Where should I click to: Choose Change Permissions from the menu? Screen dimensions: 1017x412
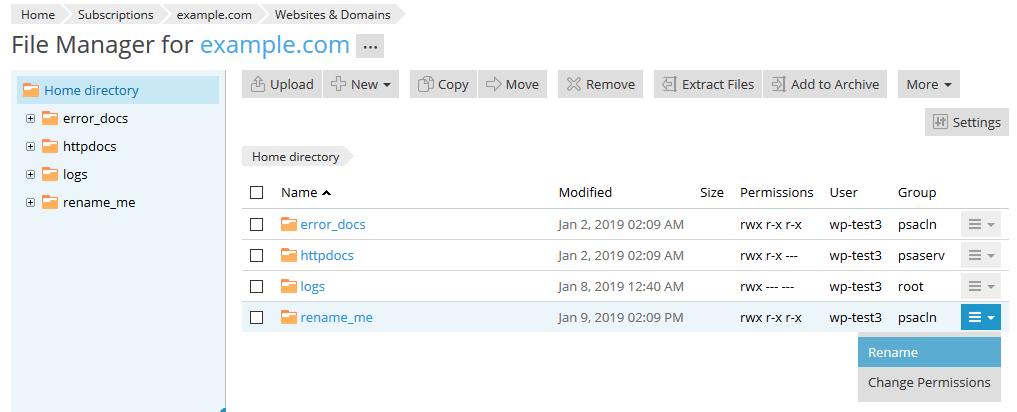point(929,383)
